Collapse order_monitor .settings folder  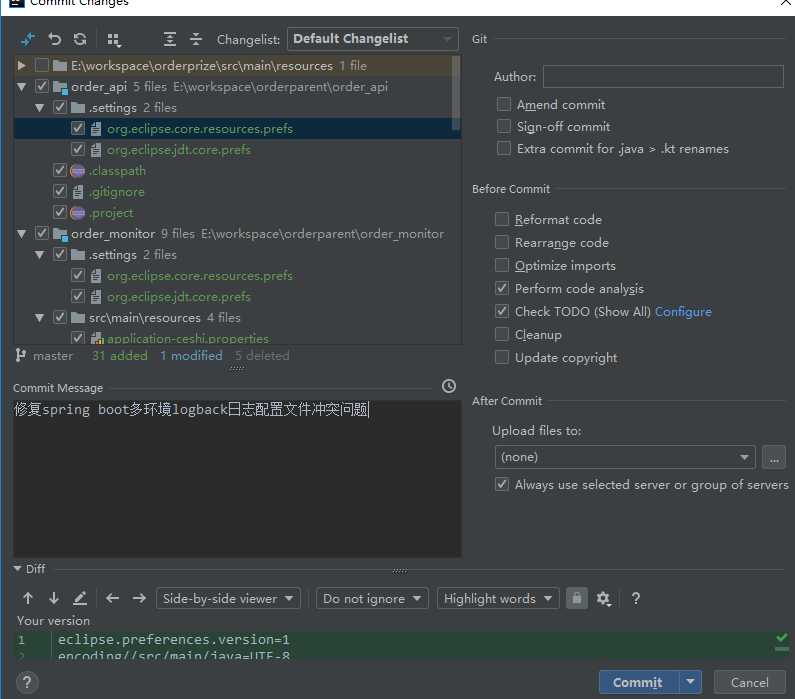40,254
